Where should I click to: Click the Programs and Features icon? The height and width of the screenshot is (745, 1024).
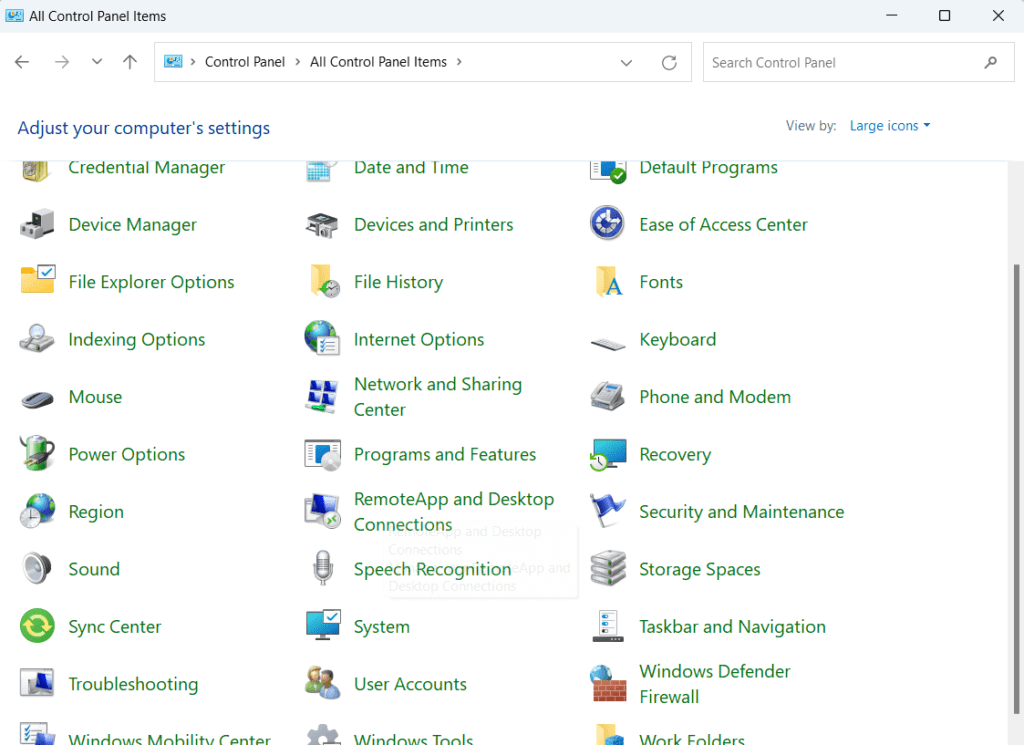(323, 454)
